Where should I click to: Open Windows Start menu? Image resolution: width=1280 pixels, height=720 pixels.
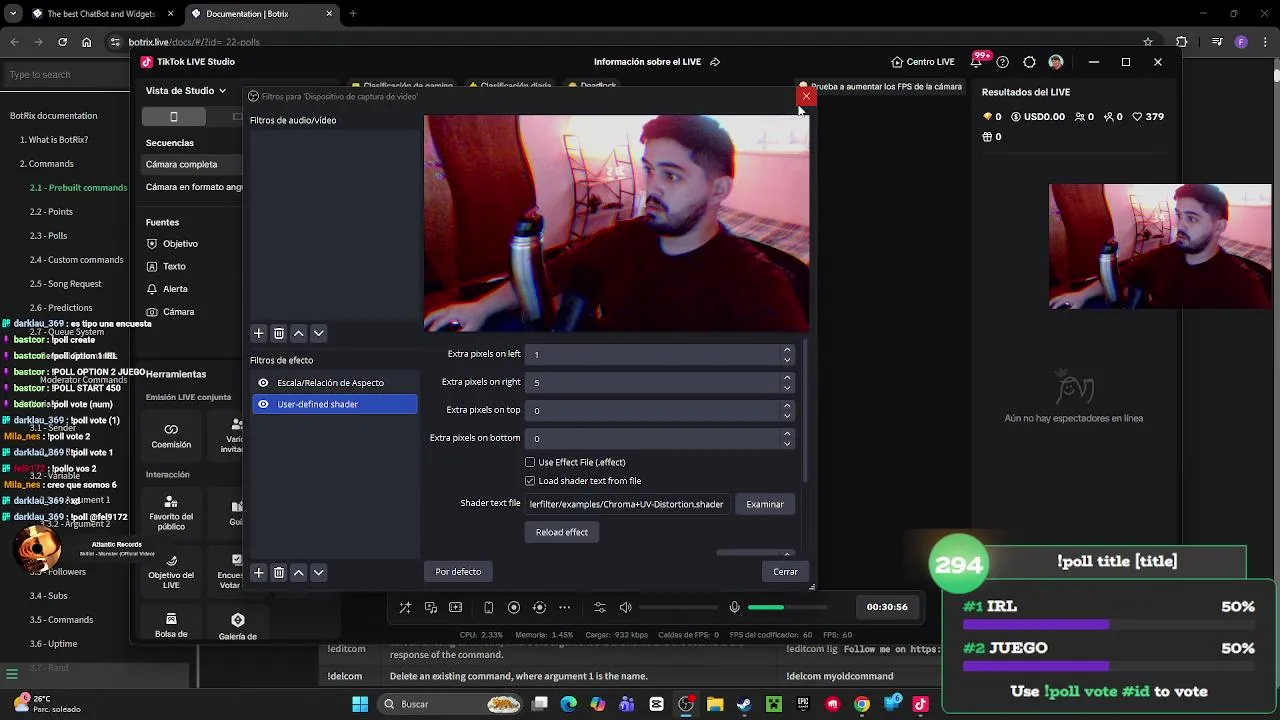tap(360, 704)
